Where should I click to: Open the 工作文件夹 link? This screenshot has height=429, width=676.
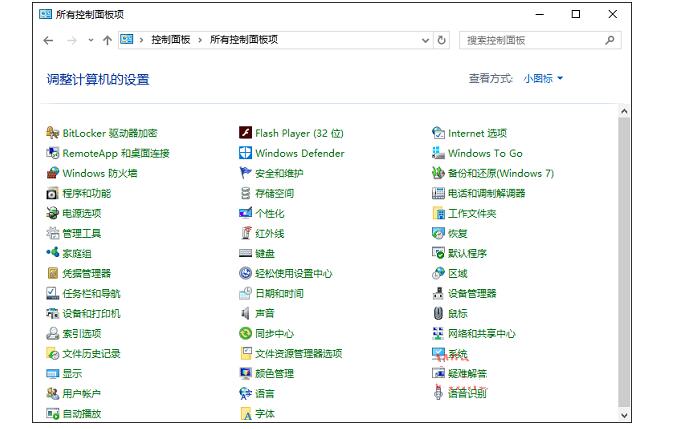pyautogui.click(x=472, y=213)
